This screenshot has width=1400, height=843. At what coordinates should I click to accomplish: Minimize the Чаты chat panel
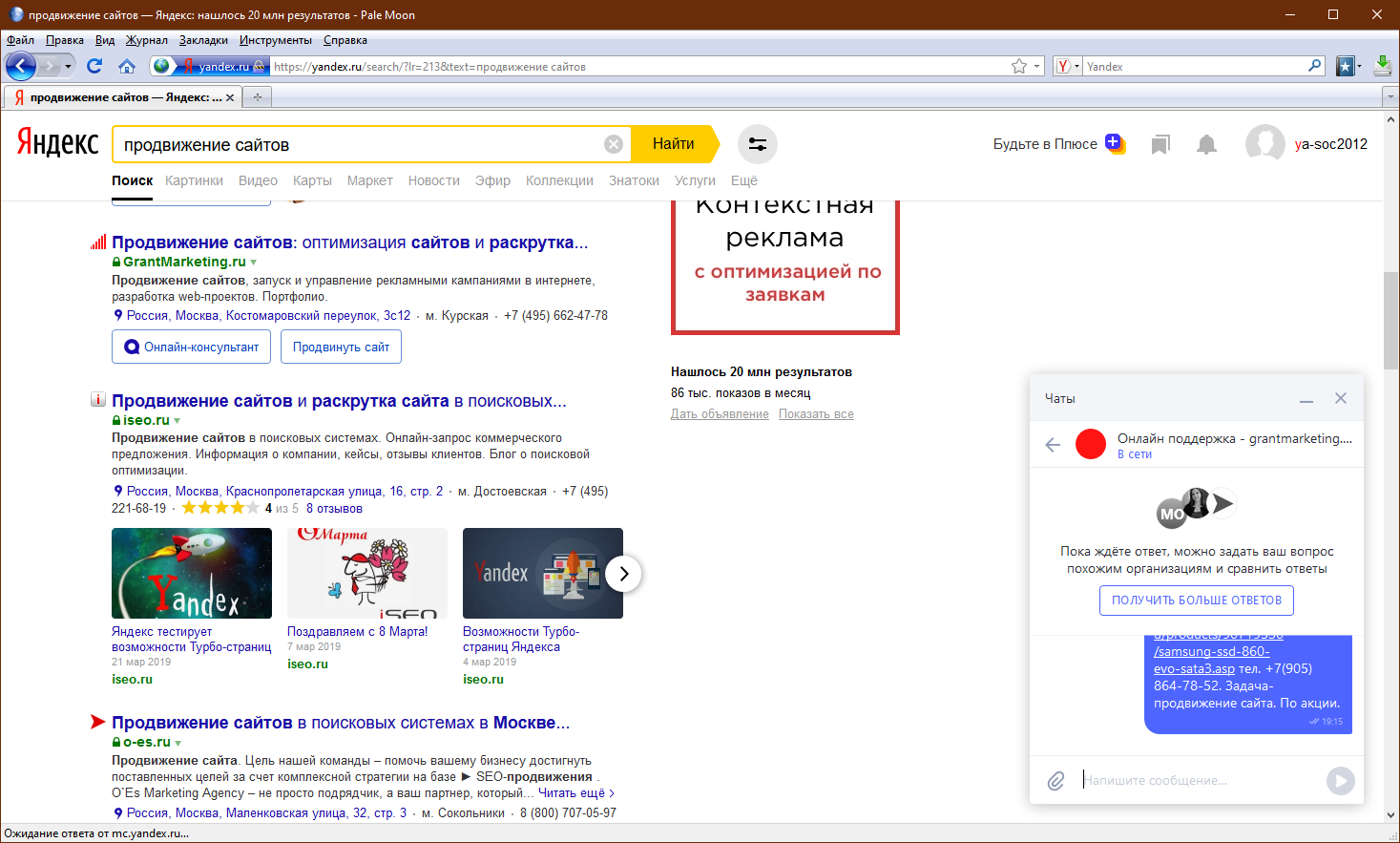1306,399
